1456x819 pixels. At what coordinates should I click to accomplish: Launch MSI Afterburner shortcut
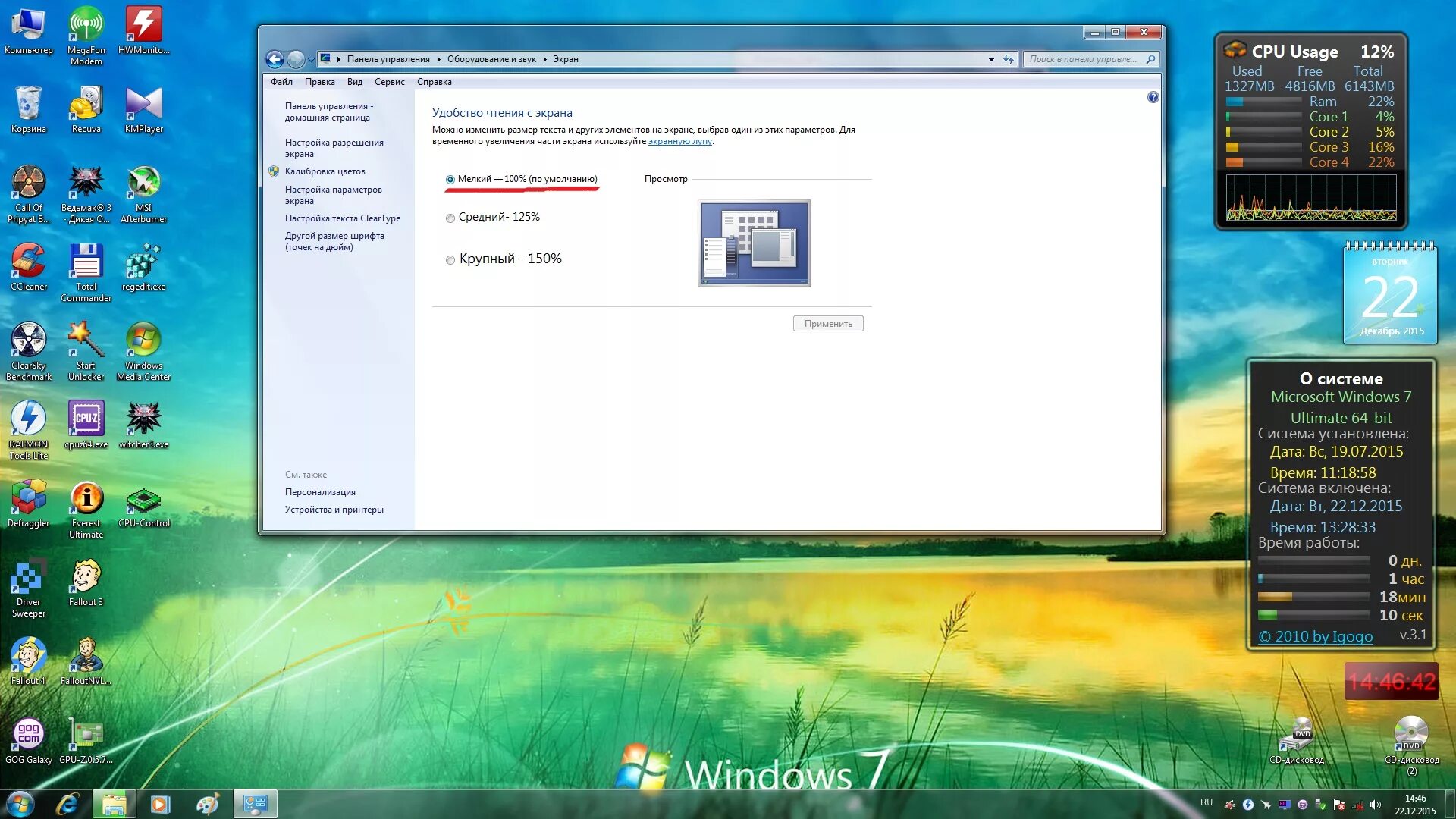point(143,194)
